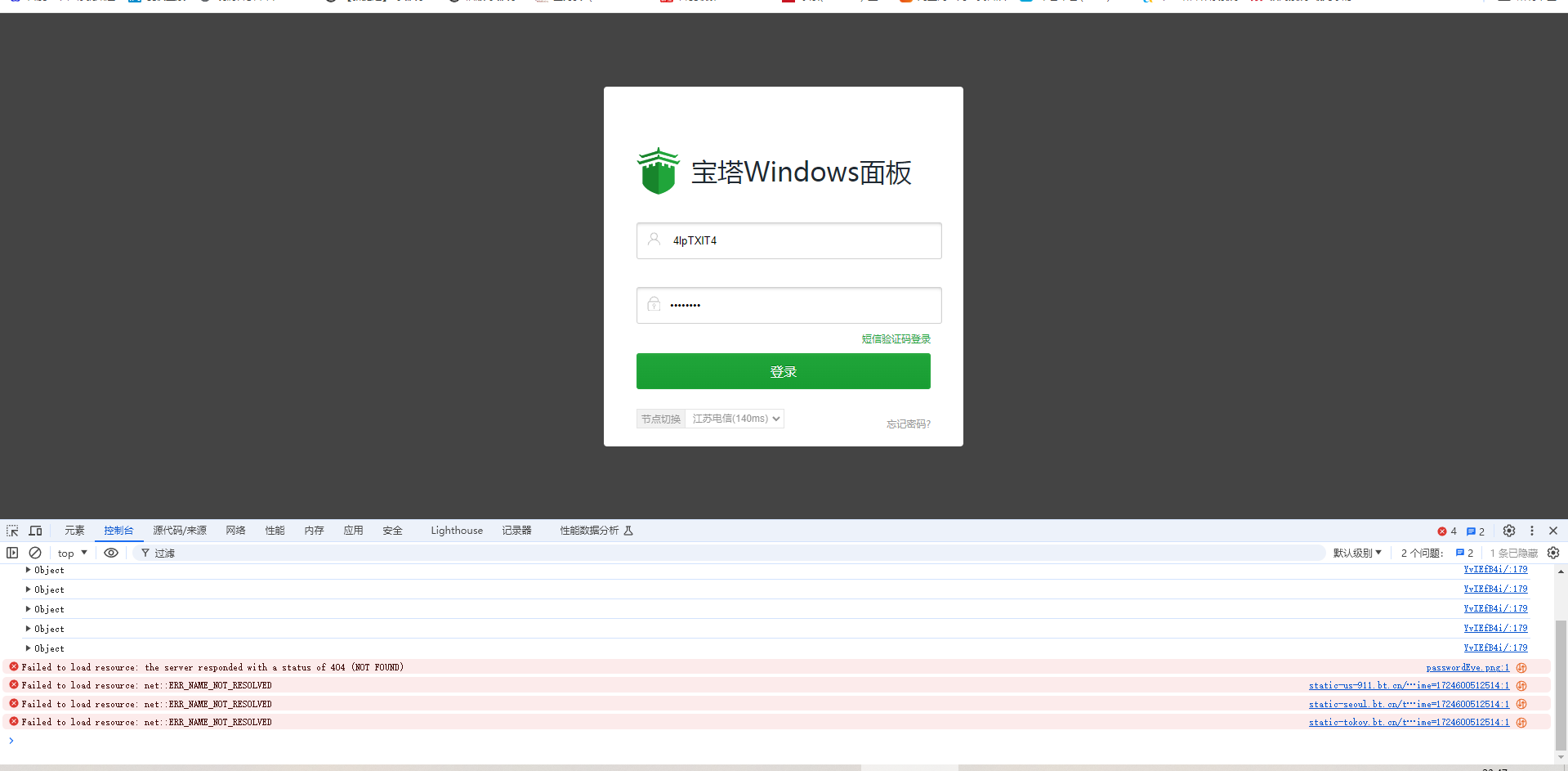Click the console 过滤 filter box

point(729,553)
